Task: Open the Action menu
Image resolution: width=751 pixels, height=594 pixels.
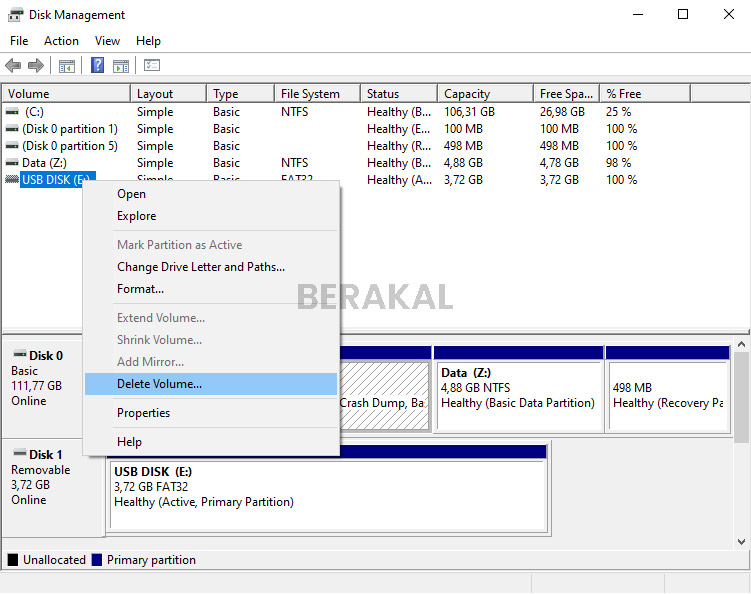Action: pyautogui.click(x=61, y=41)
